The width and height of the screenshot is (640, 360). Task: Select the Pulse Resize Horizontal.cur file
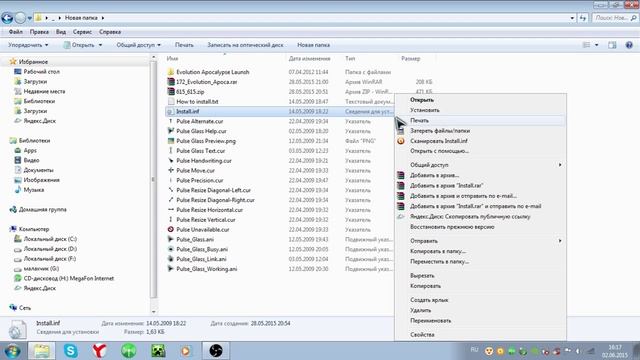click(x=209, y=210)
